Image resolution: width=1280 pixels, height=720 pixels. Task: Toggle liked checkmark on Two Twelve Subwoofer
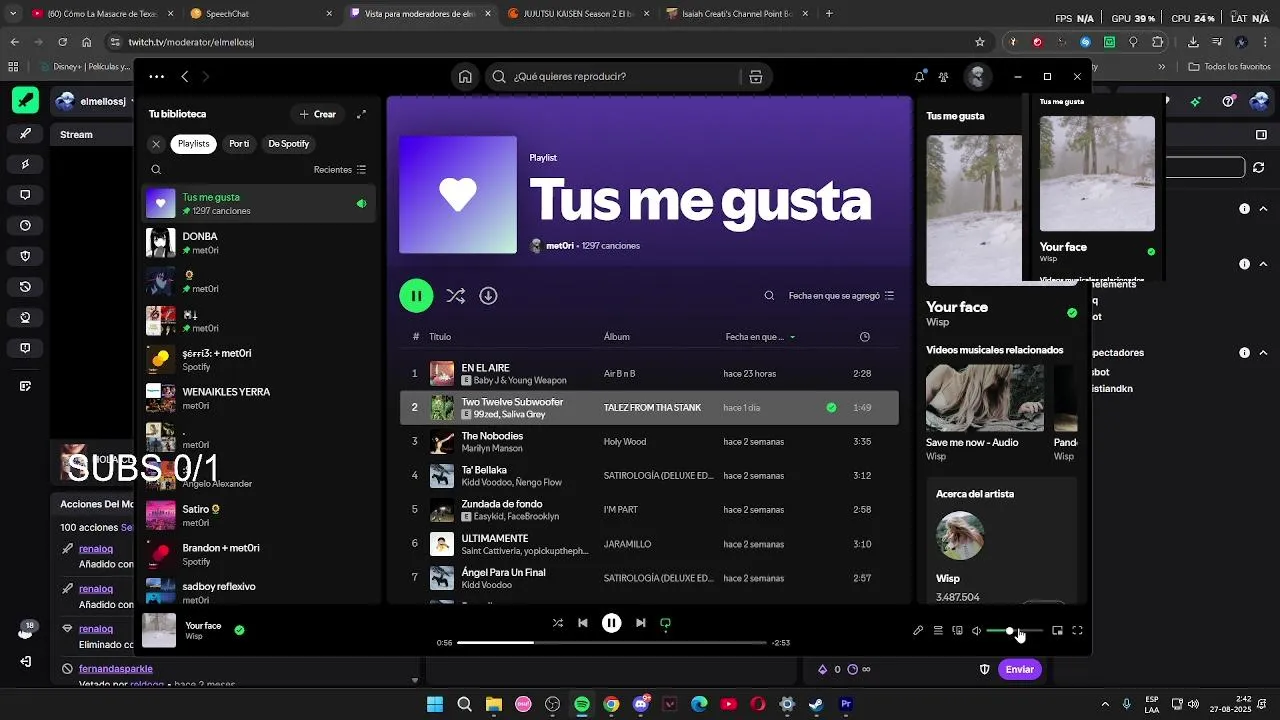[x=831, y=408]
